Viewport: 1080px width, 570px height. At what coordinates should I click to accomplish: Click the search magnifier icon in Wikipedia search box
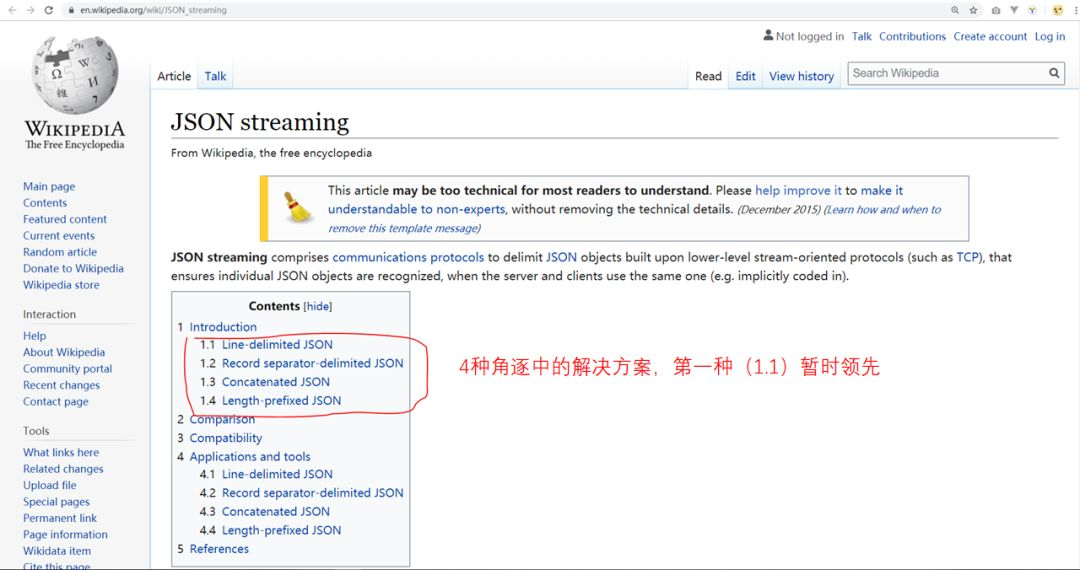(1054, 73)
